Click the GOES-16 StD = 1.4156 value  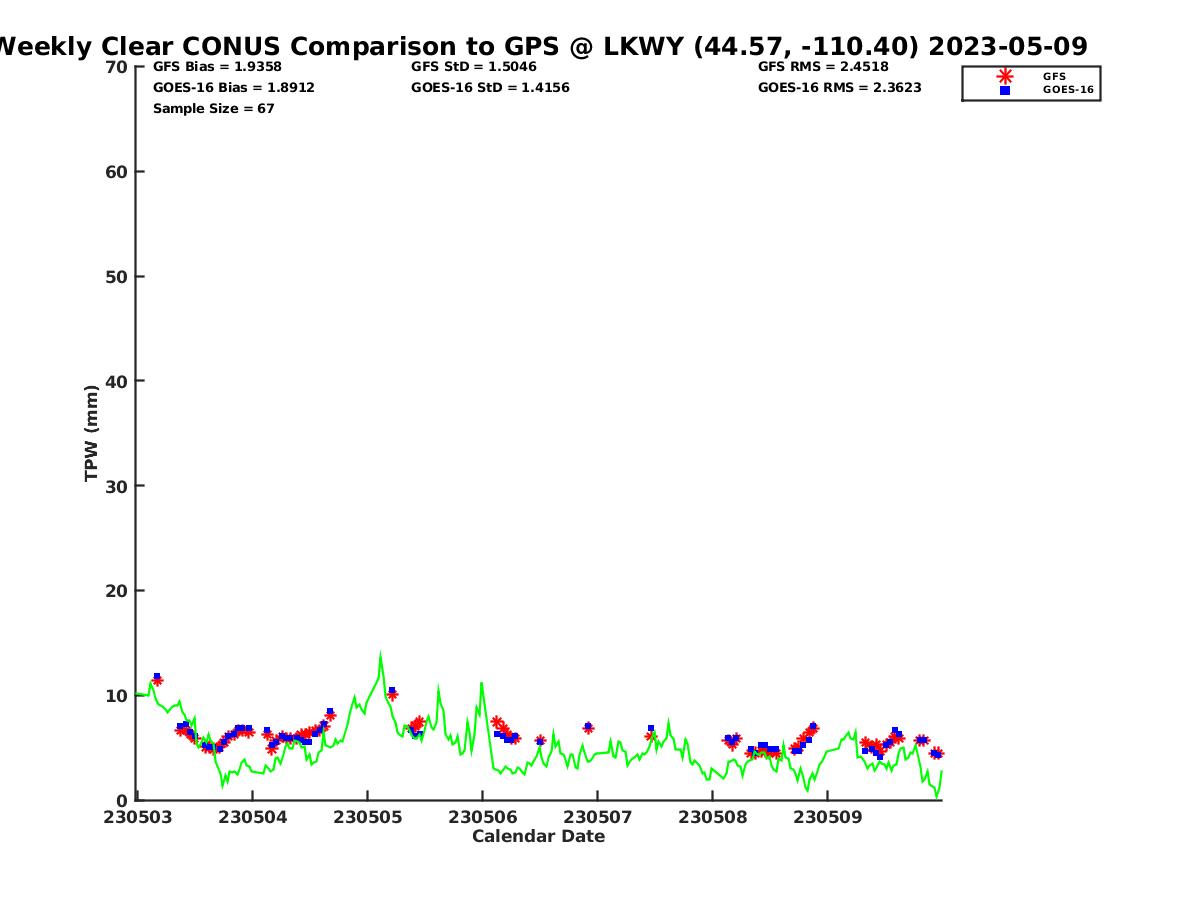point(490,88)
